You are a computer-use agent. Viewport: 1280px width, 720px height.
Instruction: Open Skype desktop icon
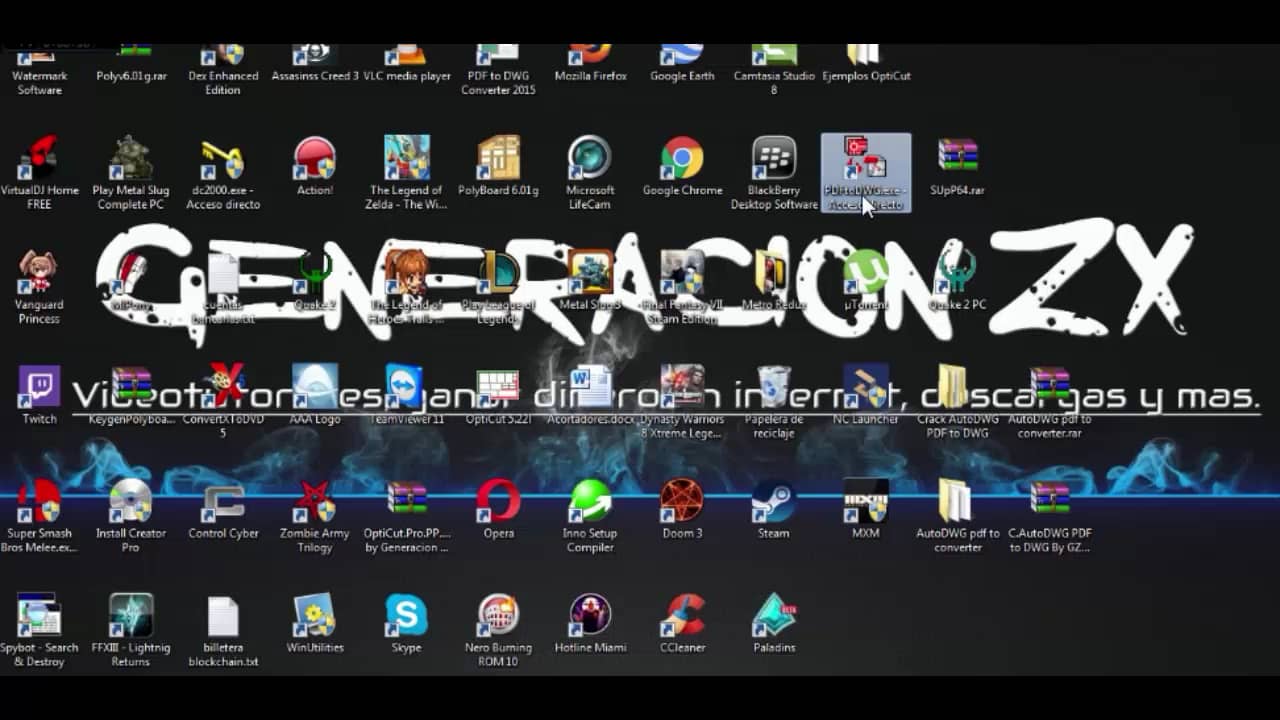pos(406,615)
